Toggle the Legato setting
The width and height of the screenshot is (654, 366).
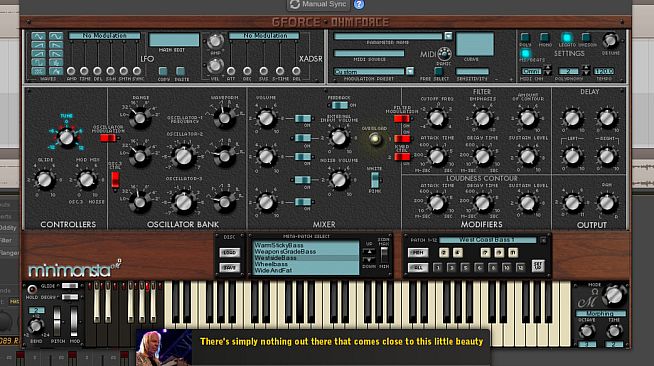566,37
